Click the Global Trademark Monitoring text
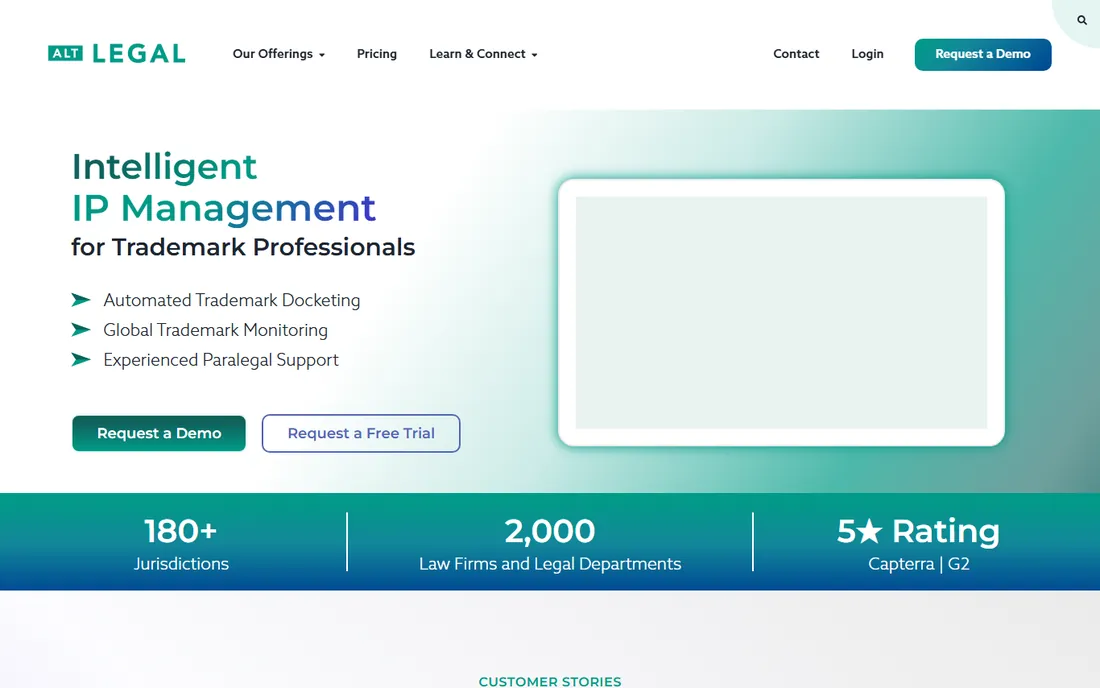Viewport: 1100px width, 688px height. coord(215,330)
